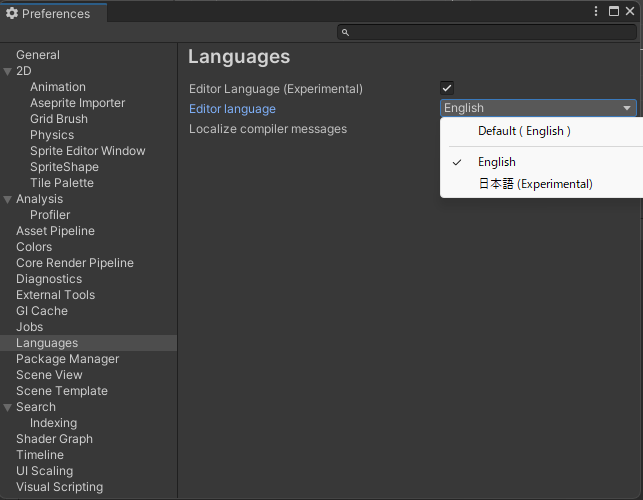Image resolution: width=643 pixels, height=500 pixels.
Task: Click the Editor language label
Action: [233, 109]
